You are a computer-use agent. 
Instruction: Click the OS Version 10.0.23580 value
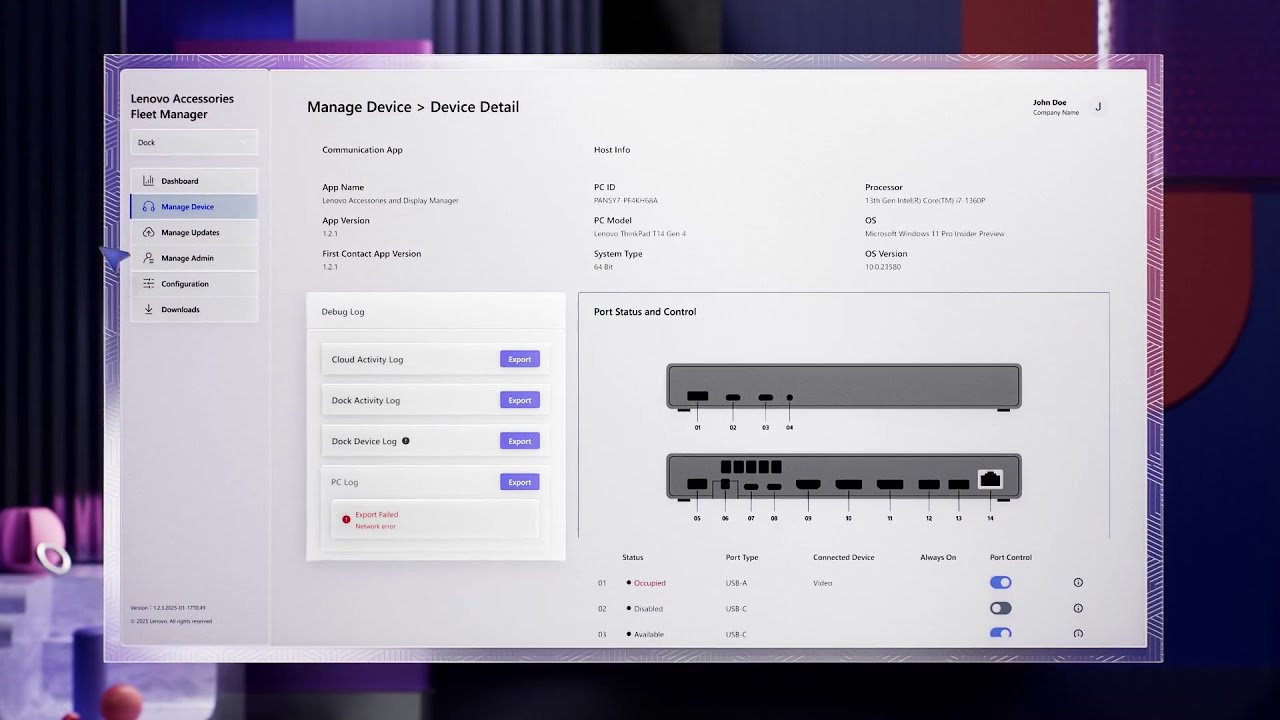click(883, 267)
